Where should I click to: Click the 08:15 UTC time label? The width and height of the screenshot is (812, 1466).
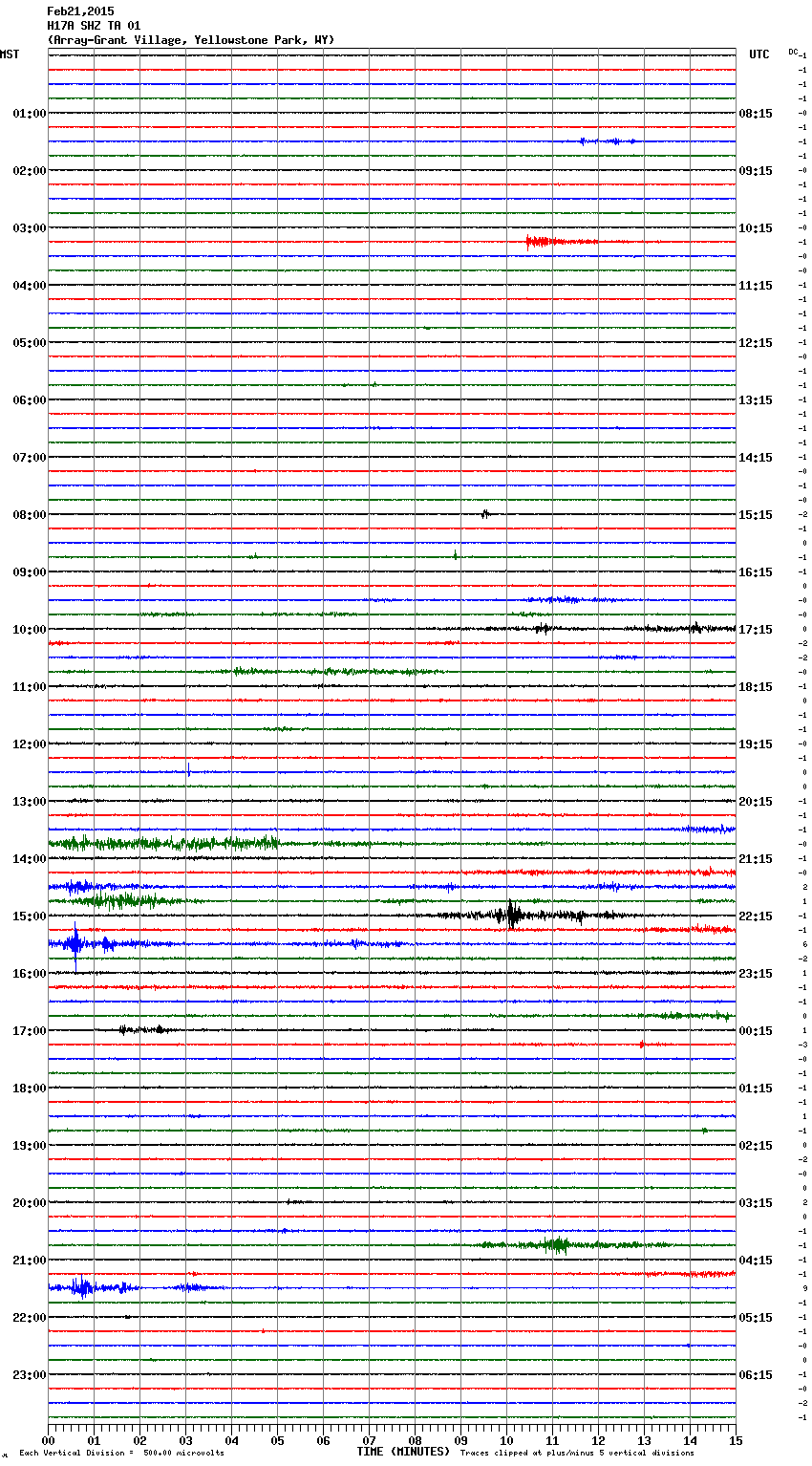(x=756, y=114)
